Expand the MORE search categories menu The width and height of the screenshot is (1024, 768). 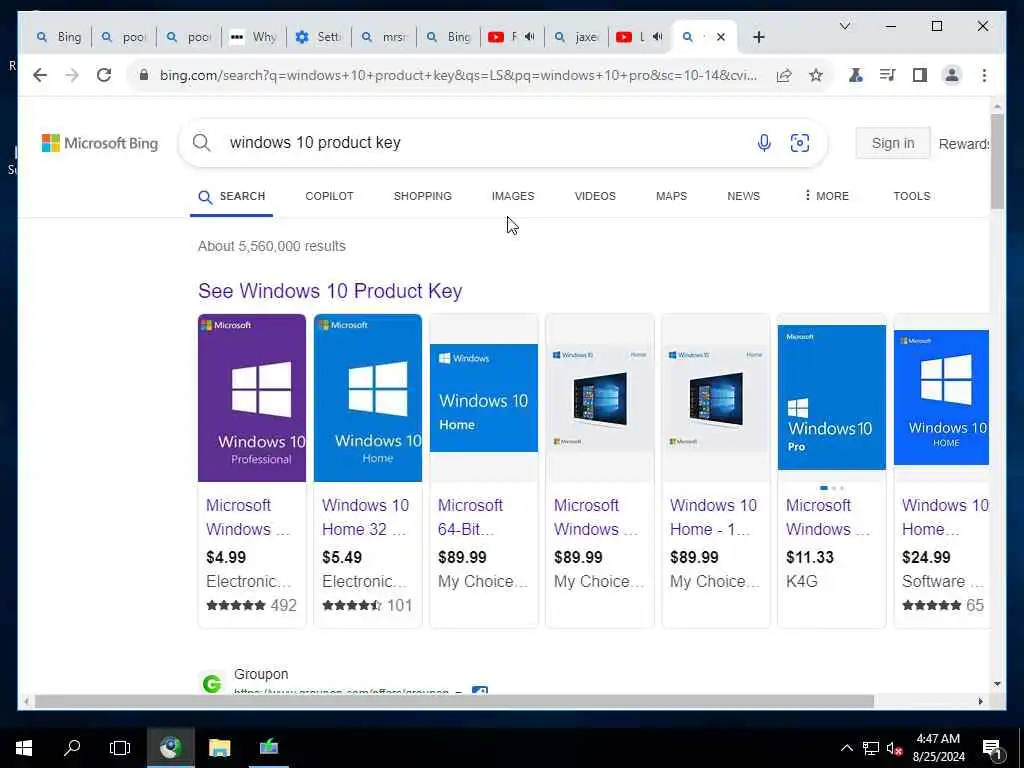click(x=827, y=196)
